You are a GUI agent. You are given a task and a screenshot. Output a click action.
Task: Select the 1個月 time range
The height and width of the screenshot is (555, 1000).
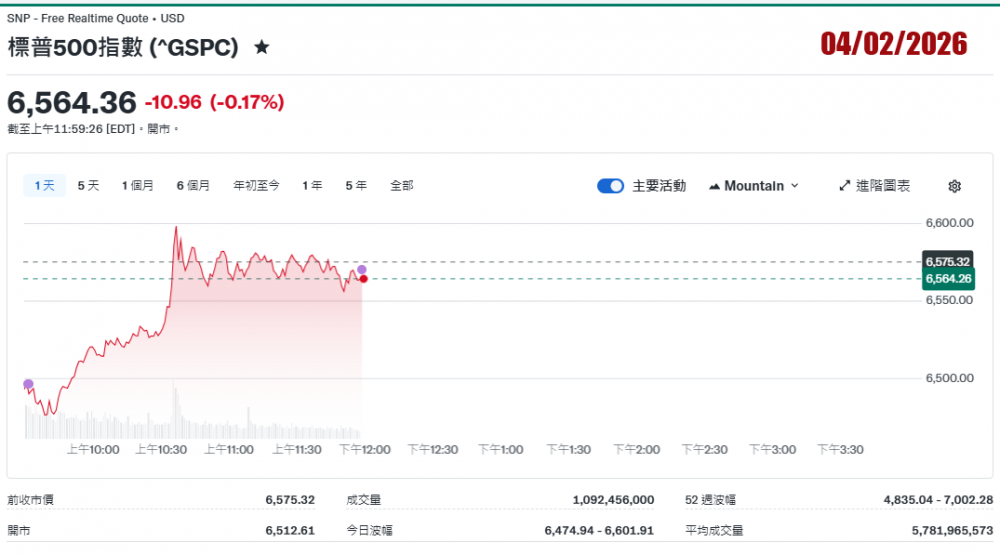click(x=138, y=185)
